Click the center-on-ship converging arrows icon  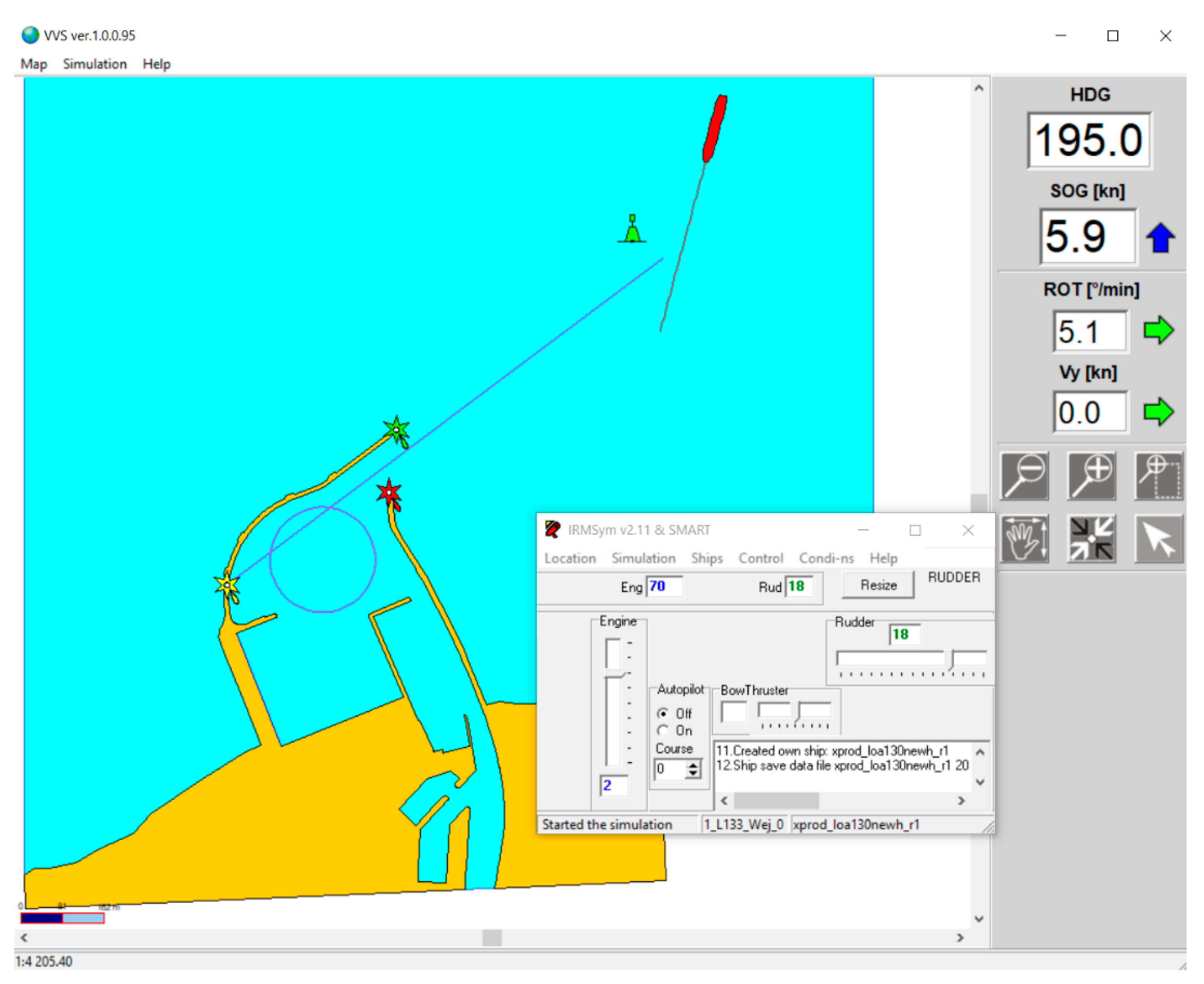coord(1091,538)
